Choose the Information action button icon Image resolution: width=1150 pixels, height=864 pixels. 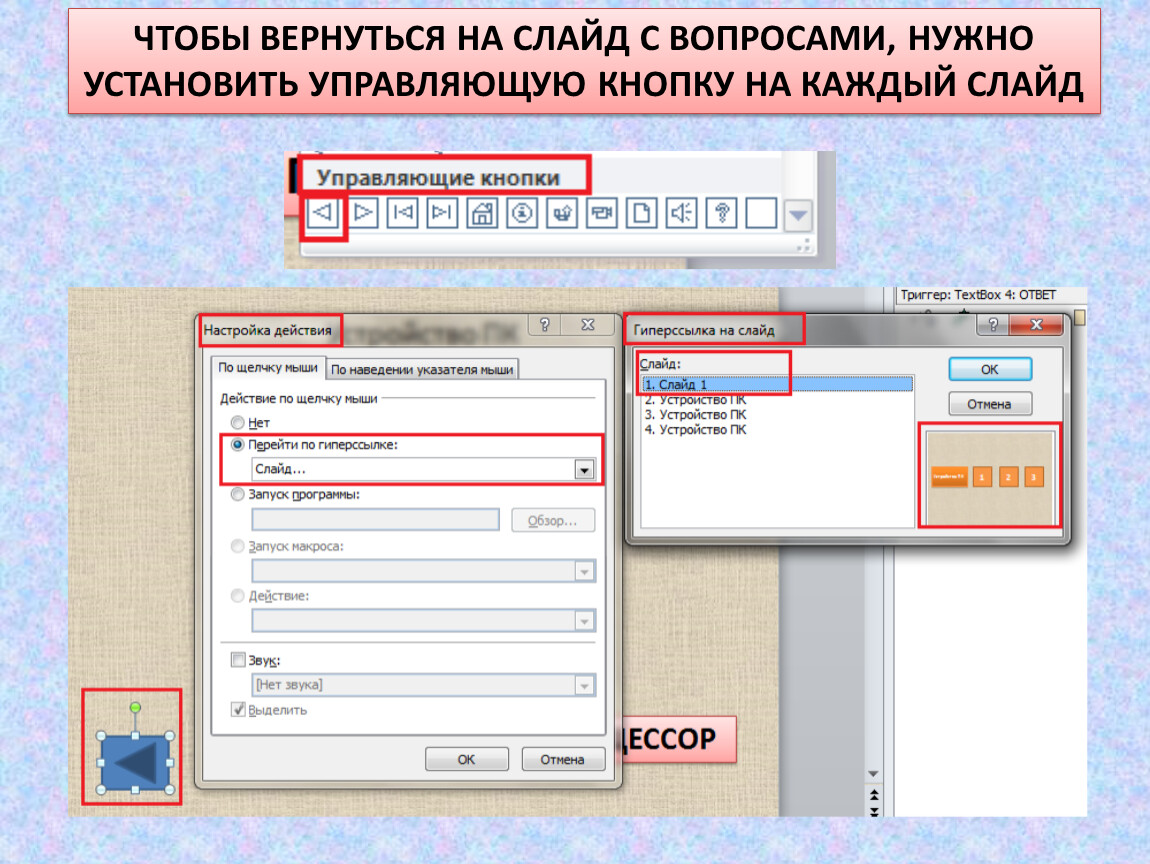coord(523,213)
